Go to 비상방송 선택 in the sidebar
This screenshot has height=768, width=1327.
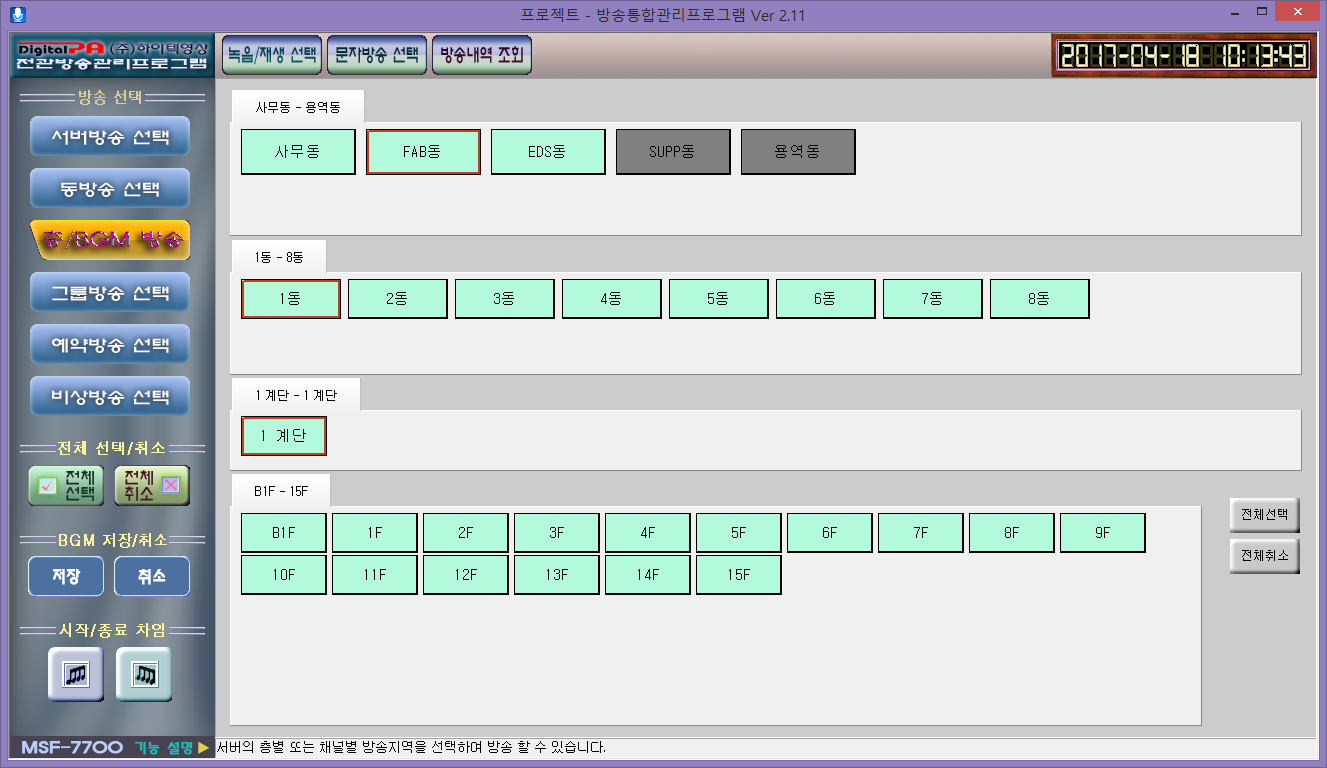tap(110, 397)
